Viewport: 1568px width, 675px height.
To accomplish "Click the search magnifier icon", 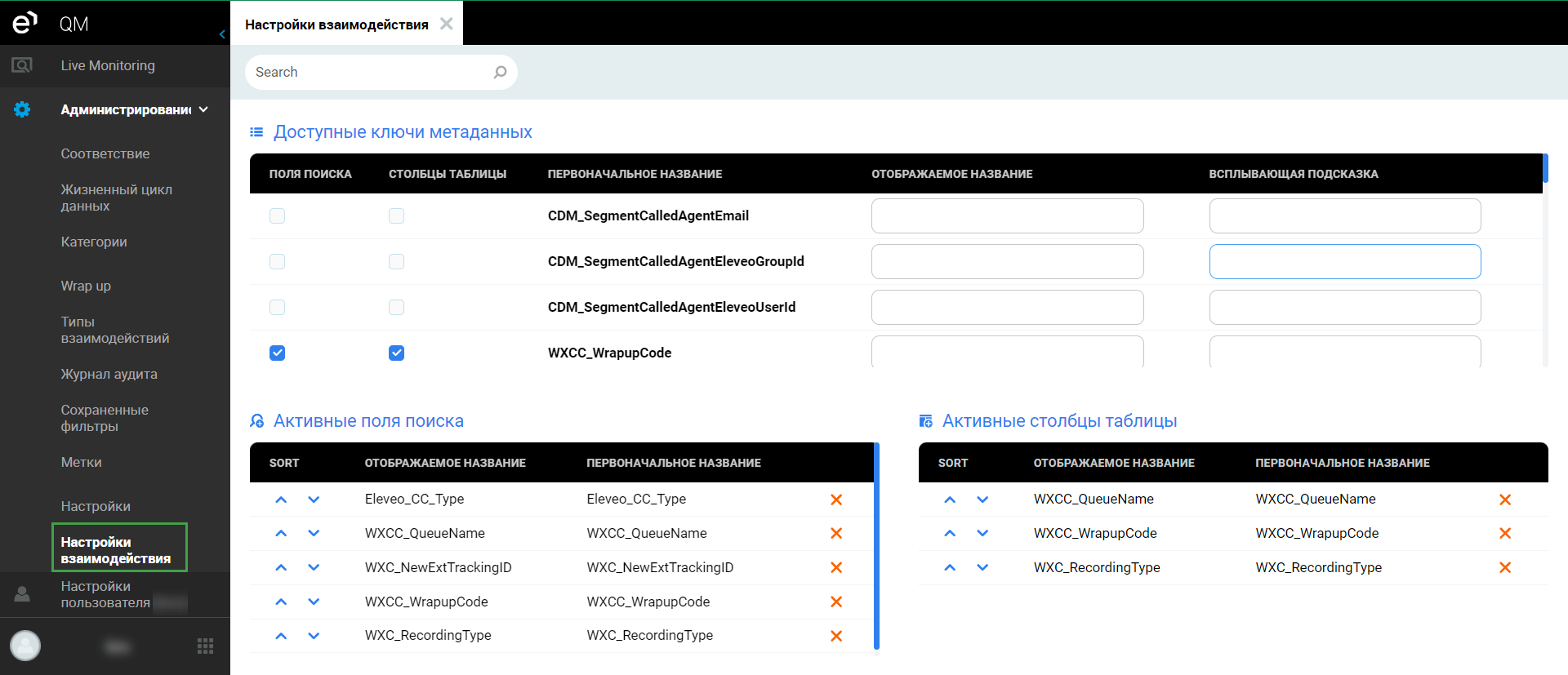I will (500, 72).
